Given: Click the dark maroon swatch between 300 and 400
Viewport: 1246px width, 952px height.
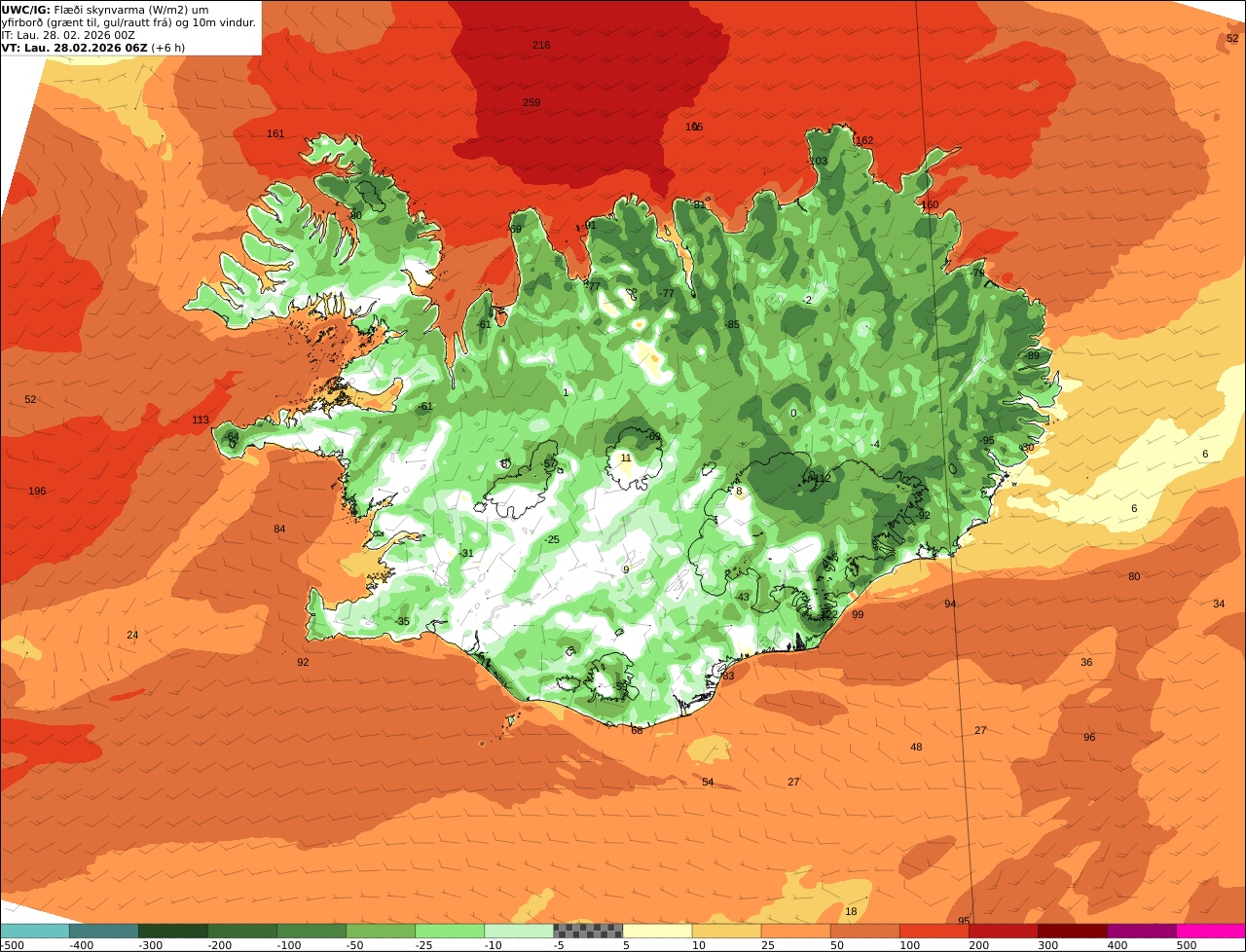Looking at the screenshot, I should (1072, 931).
